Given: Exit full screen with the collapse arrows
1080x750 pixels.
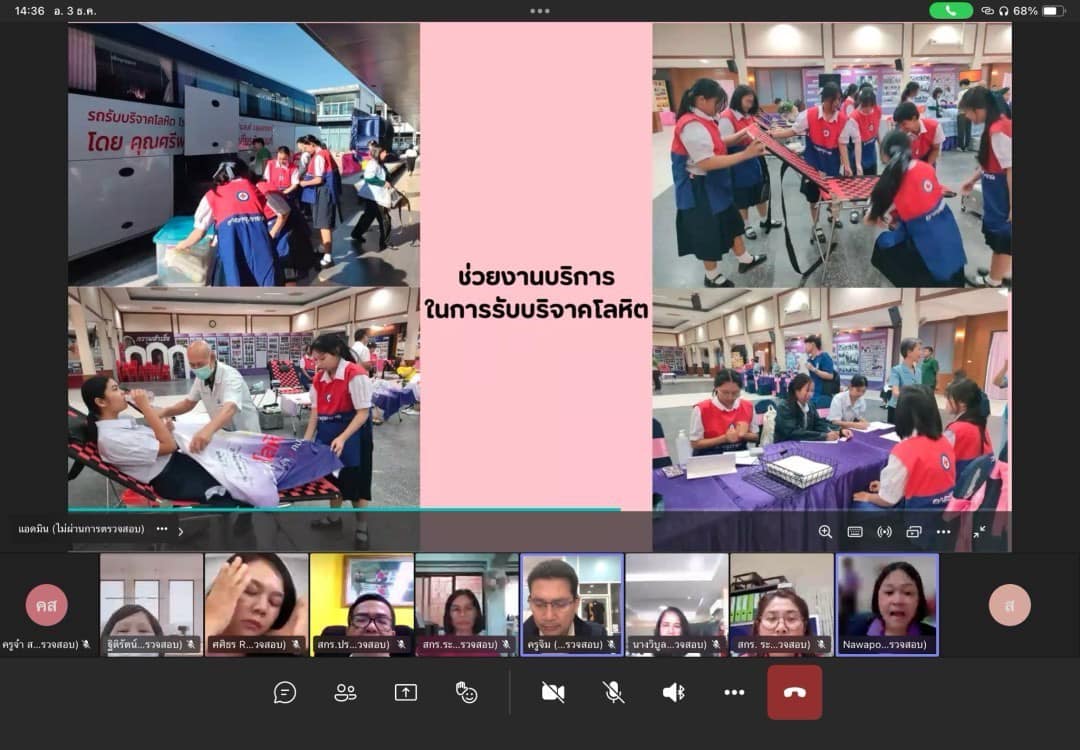Looking at the screenshot, I should tap(979, 532).
